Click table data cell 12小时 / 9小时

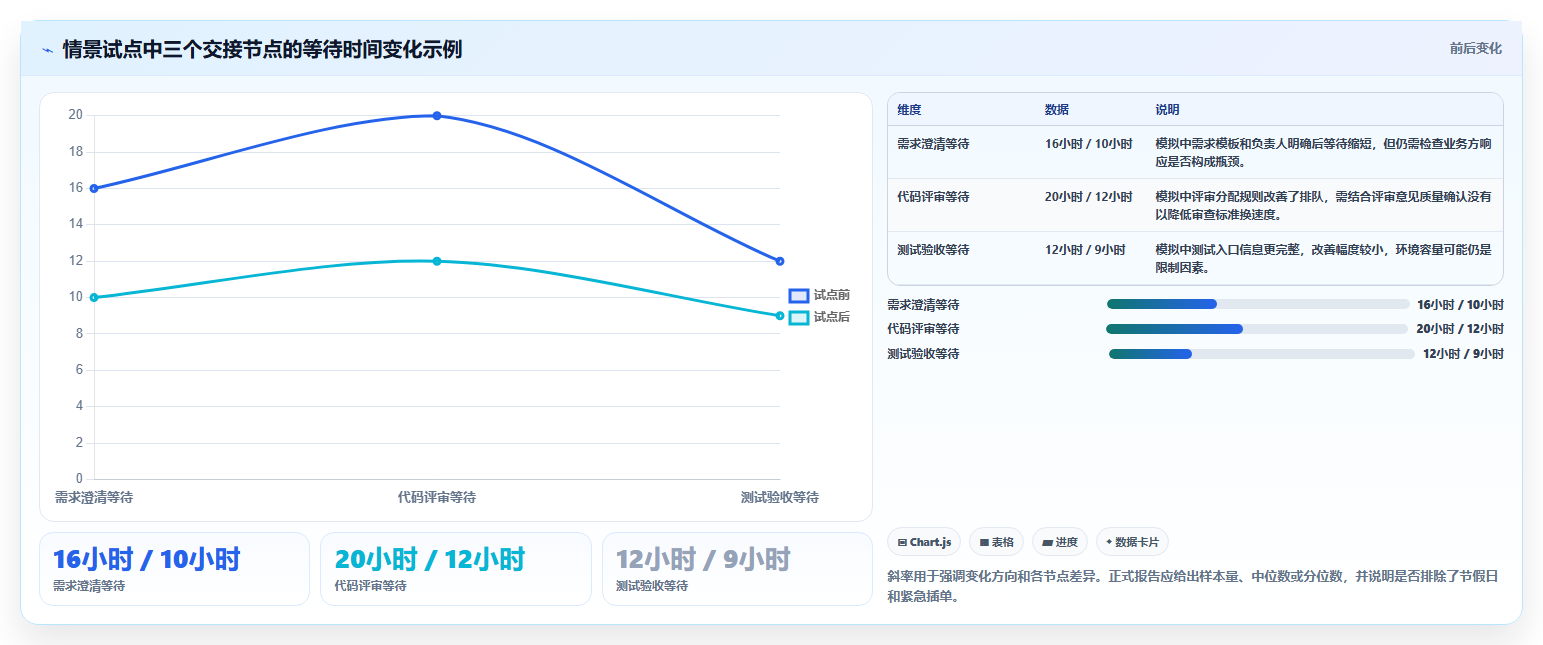(x=1085, y=250)
